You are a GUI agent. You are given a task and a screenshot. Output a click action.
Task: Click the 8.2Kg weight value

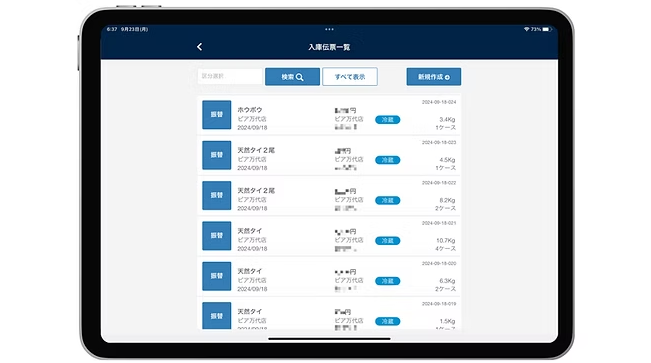(x=447, y=200)
